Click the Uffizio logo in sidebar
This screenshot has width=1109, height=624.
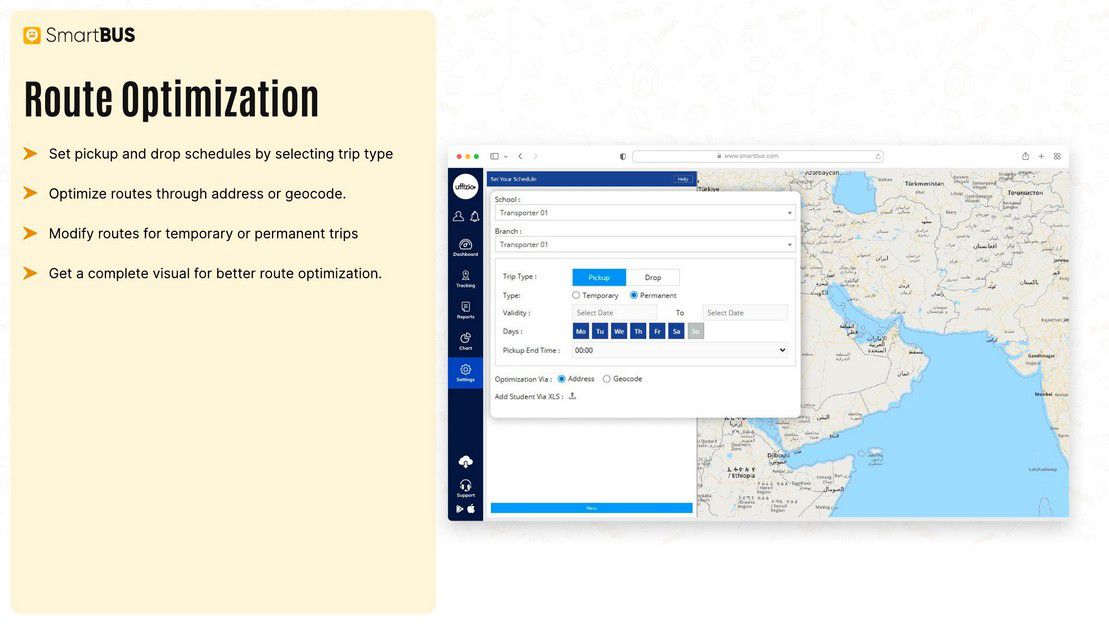[x=465, y=187]
